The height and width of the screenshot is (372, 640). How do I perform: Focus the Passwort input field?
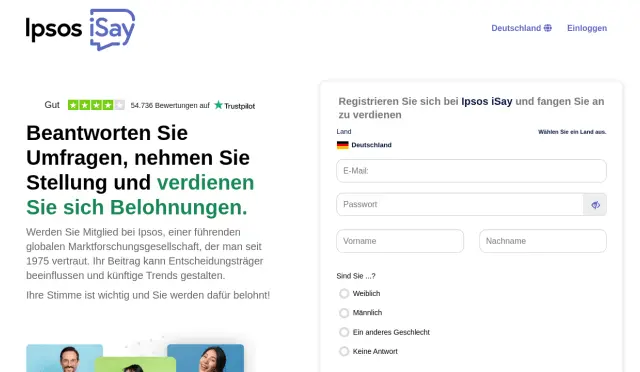pos(460,204)
